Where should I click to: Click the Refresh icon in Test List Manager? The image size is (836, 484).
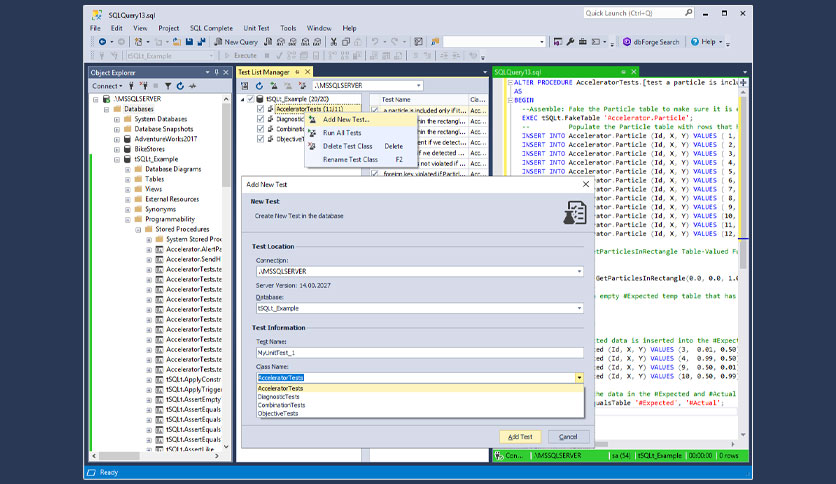(259, 85)
